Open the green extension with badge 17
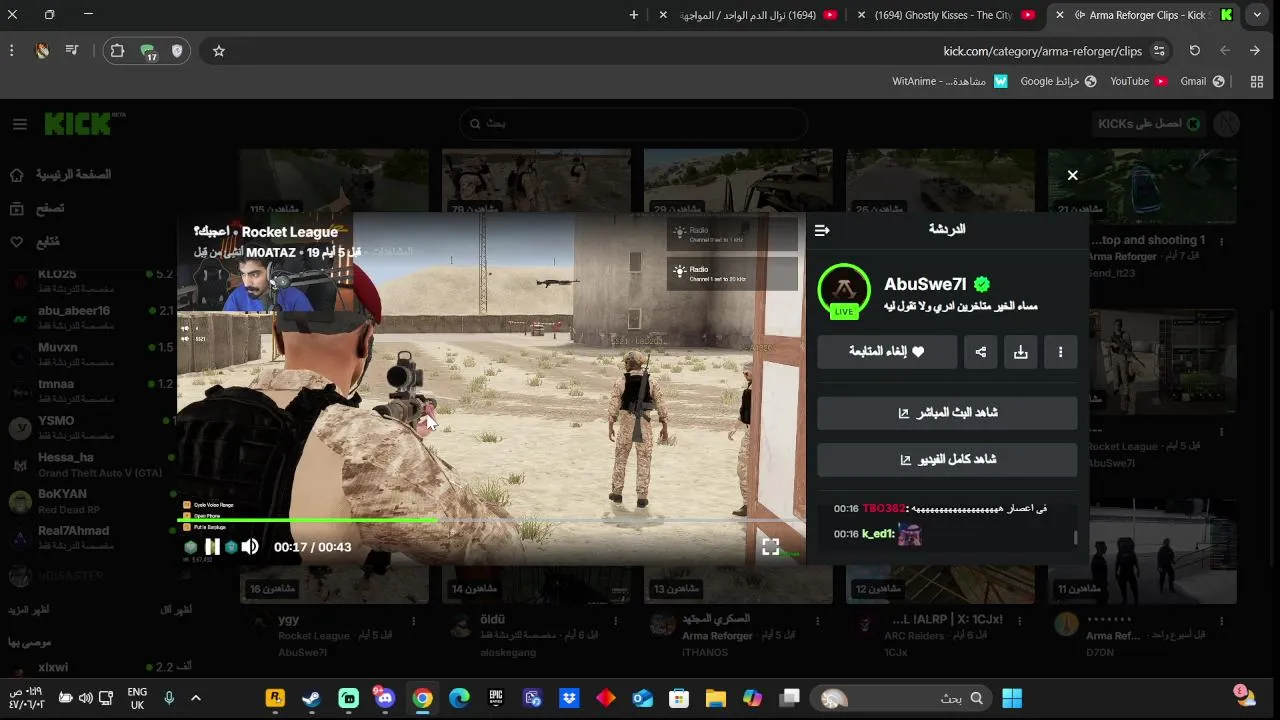This screenshot has width=1280, height=720. 148,51
